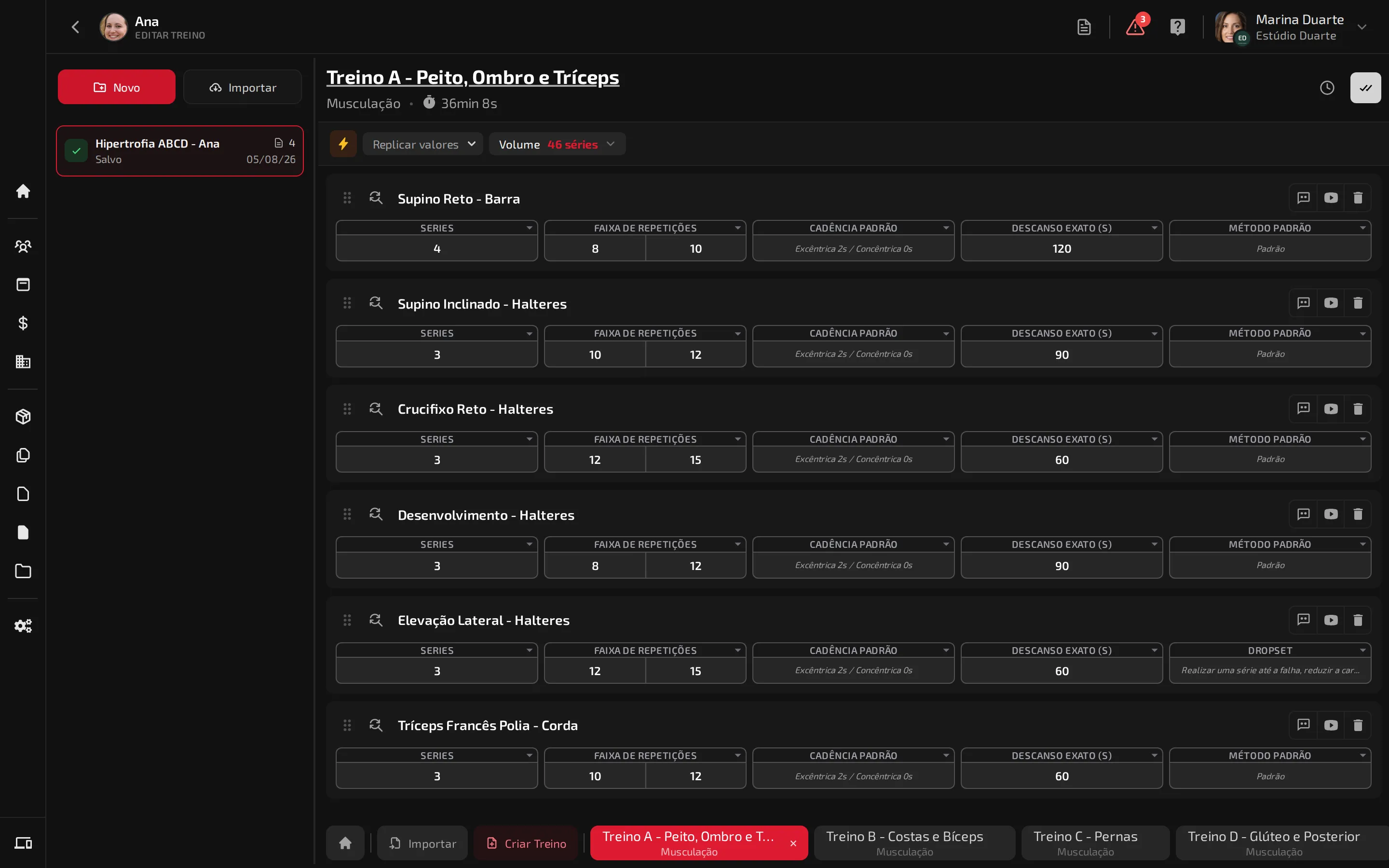Screen dimensions: 1389x868
Task: Open the package box icon in sidebar
Action: tap(23, 417)
